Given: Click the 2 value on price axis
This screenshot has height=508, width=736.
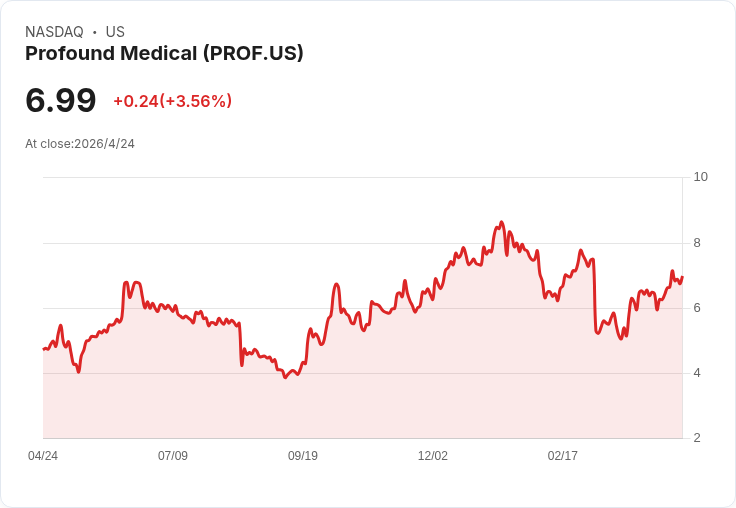Looking at the screenshot, I should point(697,438).
